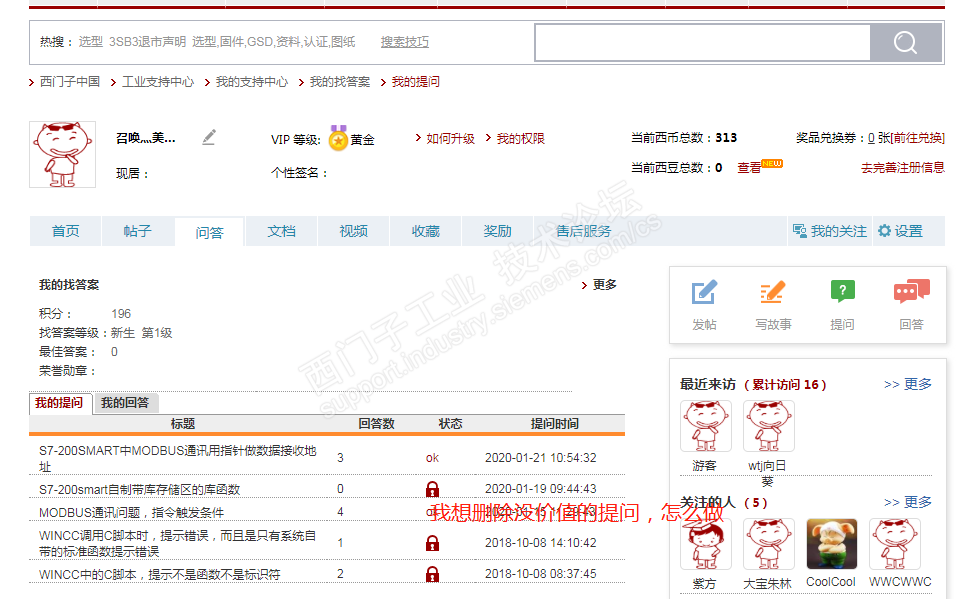Open followed user 大宝朱林 avatar

click(768, 544)
